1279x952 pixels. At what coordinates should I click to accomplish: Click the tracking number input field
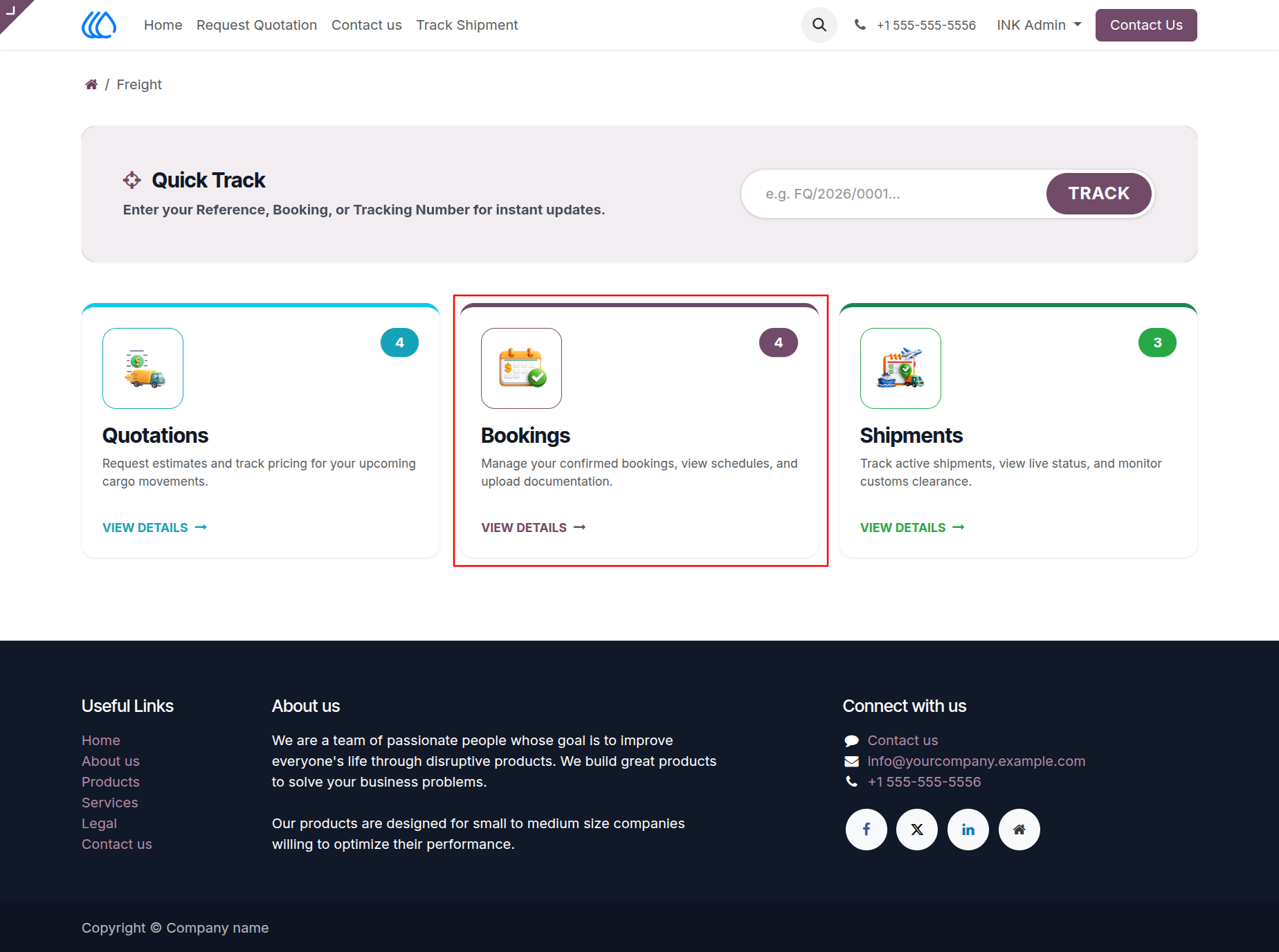pyautogui.click(x=894, y=194)
